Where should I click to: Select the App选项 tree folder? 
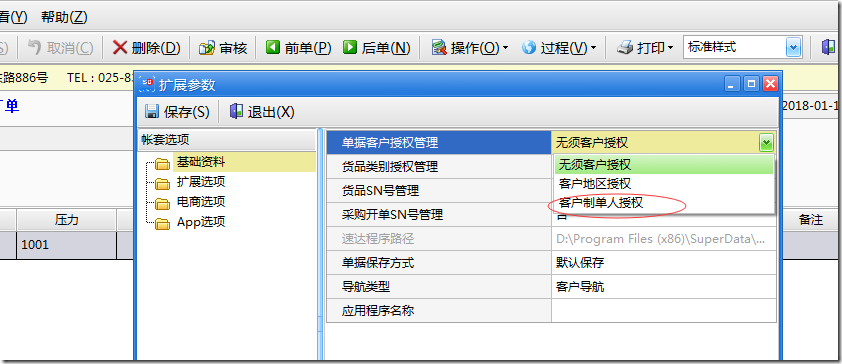[201, 222]
